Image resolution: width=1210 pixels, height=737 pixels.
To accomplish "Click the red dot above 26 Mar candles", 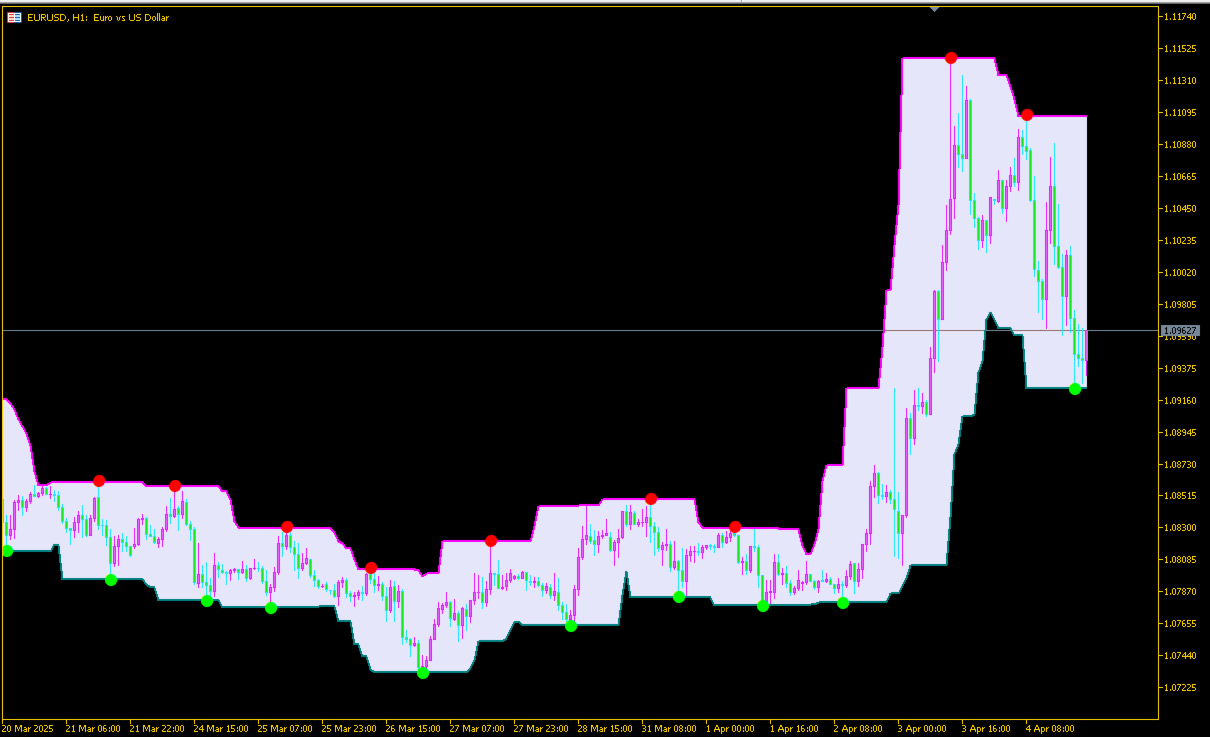I will [372, 566].
